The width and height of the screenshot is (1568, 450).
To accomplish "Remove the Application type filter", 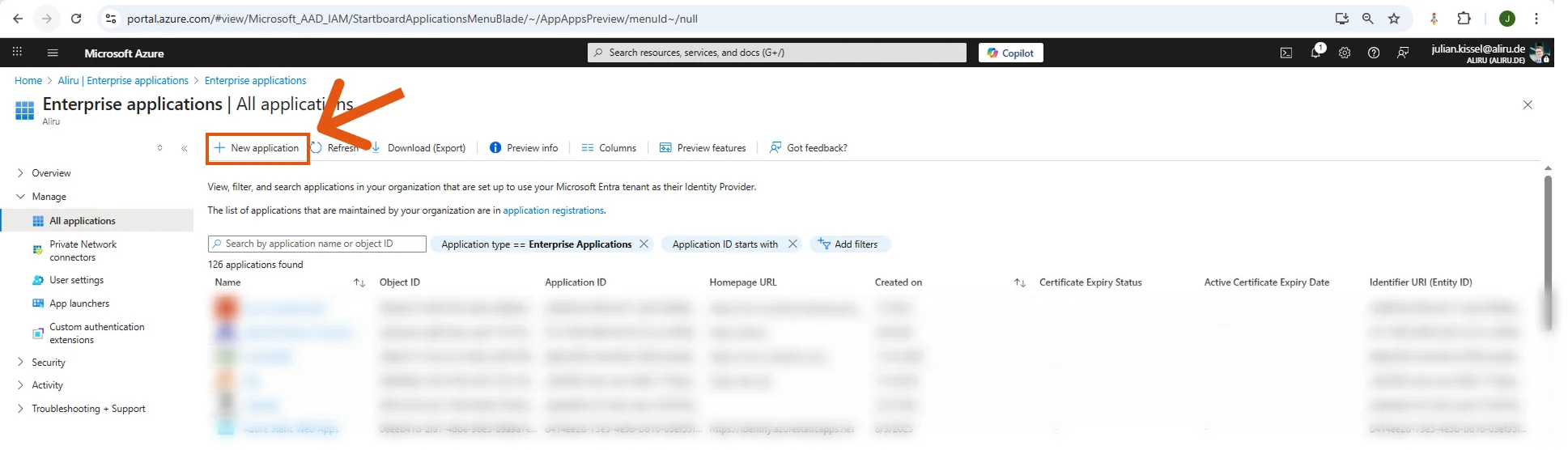I will 644,244.
